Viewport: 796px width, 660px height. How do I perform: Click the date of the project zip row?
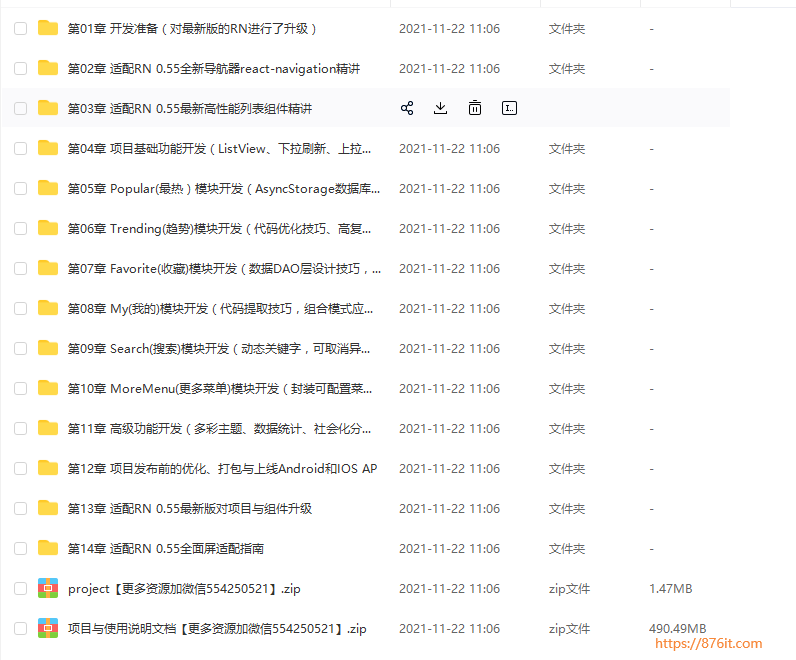tap(449, 589)
